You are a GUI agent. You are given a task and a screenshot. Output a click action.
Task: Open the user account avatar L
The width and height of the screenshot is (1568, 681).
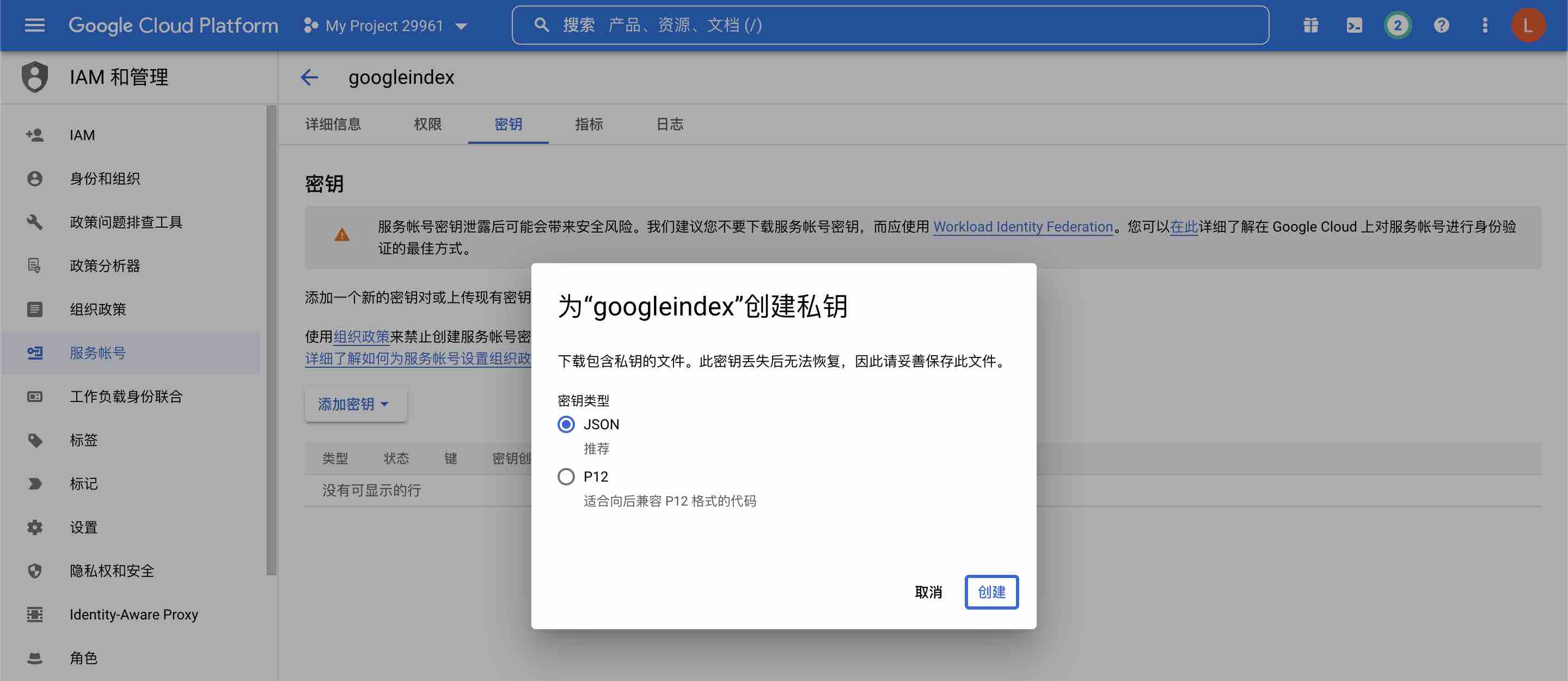click(1528, 25)
